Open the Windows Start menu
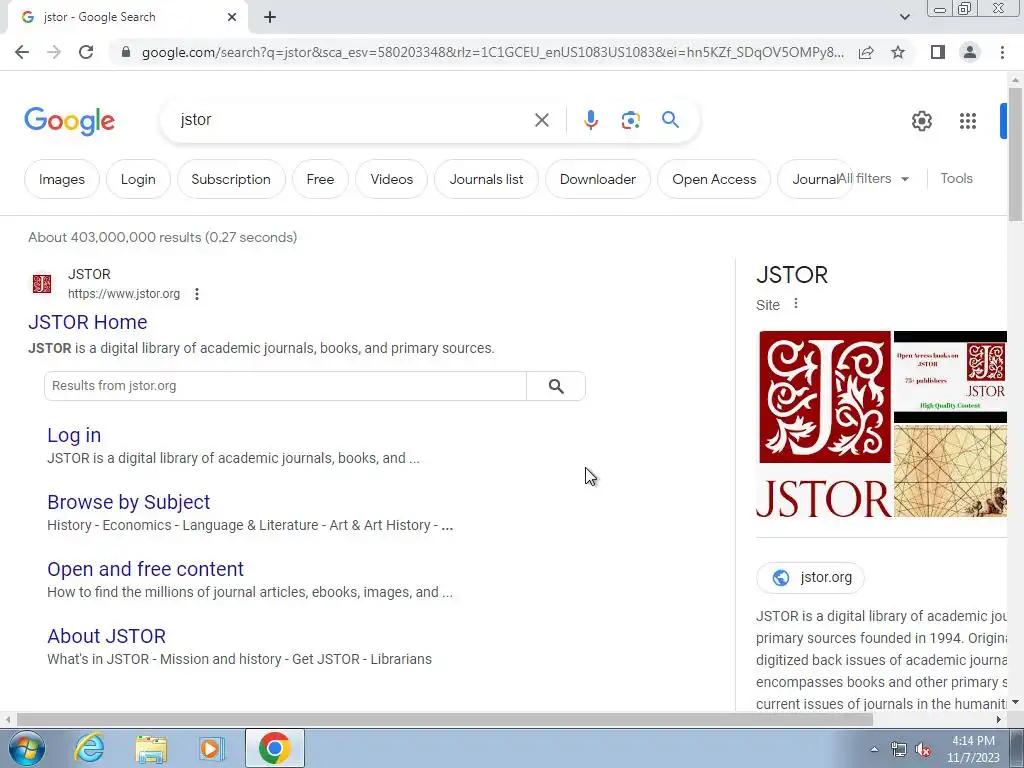Viewport: 1024px width, 768px height. [26, 748]
